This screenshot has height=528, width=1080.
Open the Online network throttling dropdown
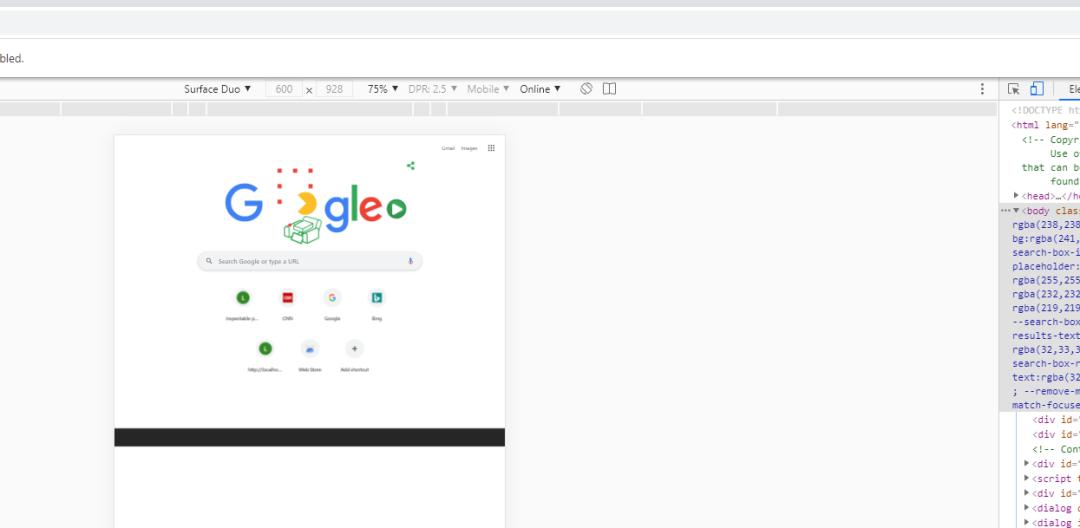(540, 89)
